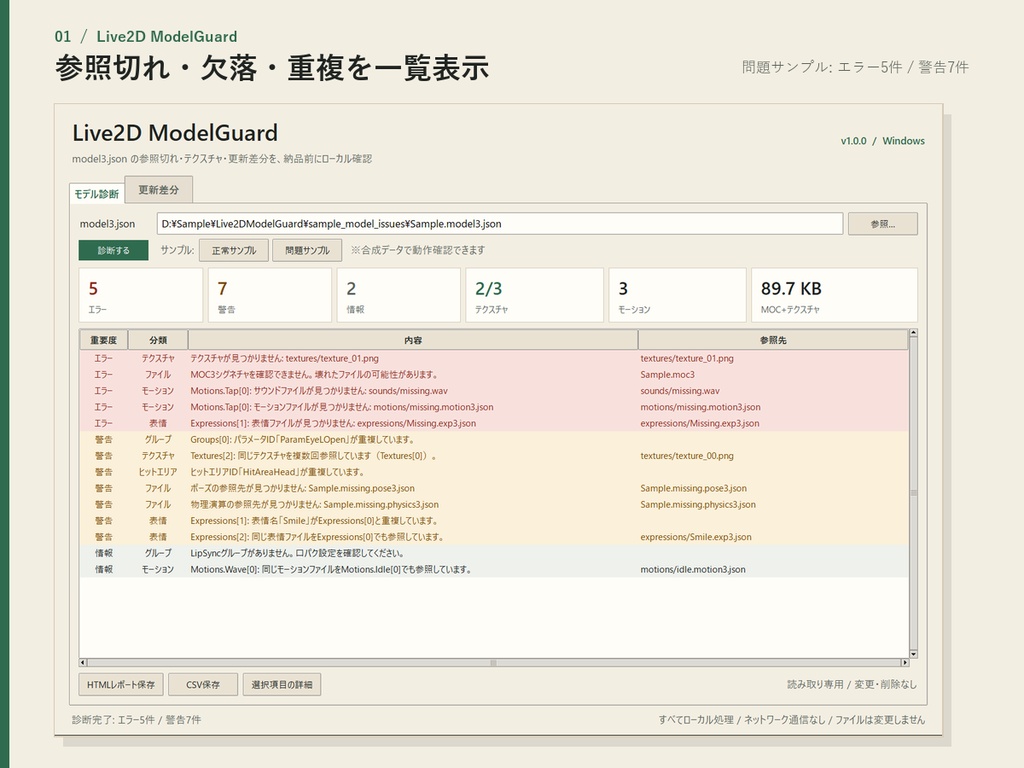Select the Textures[2] duplicate texture warning row
1024x768 pixels.
(x=494, y=456)
